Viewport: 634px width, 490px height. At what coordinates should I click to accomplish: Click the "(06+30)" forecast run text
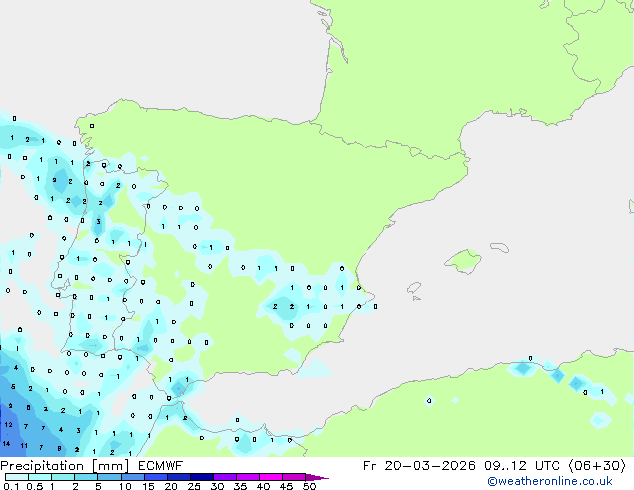point(597,466)
